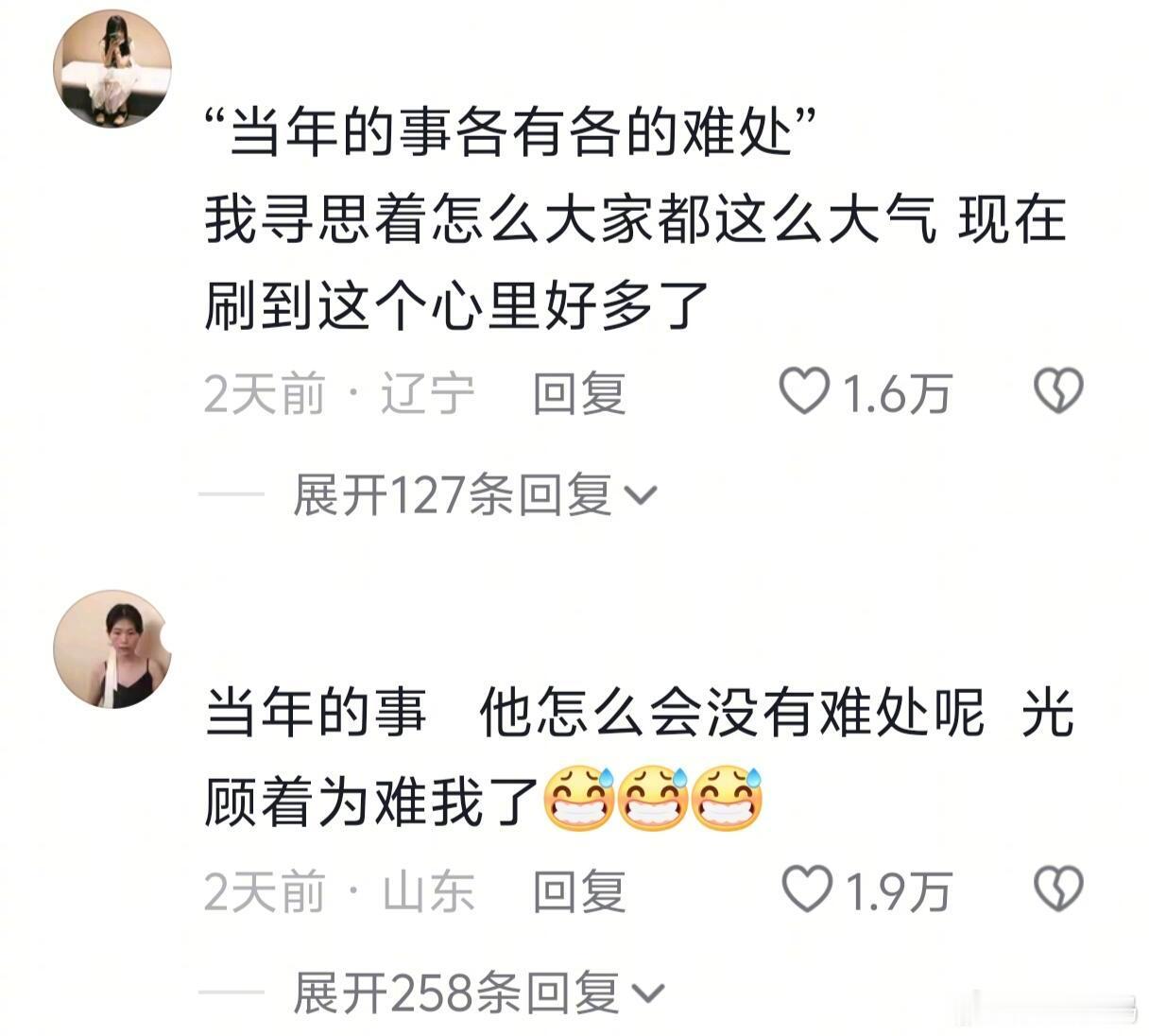Click chevron beside 127条回复

pyautogui.click(x=641, y=496)
